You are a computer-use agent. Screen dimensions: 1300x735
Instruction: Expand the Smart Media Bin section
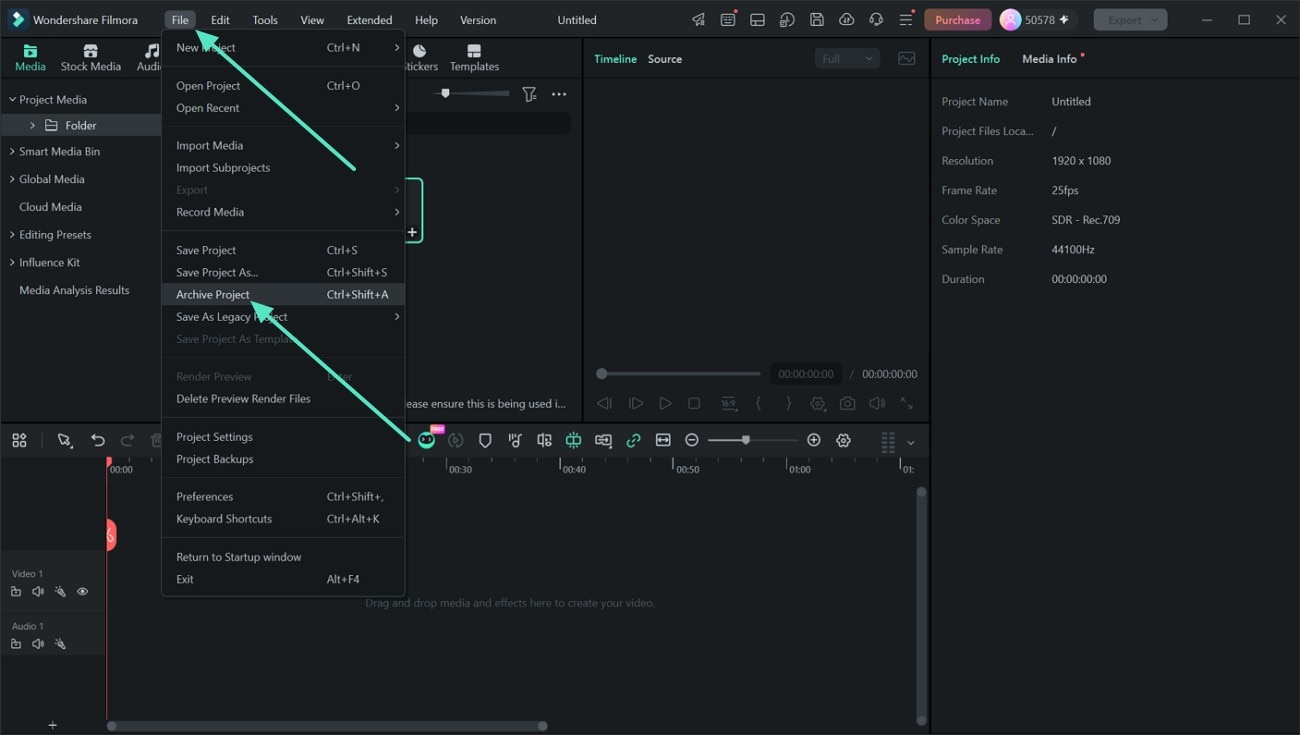click(x=12, y=152)
